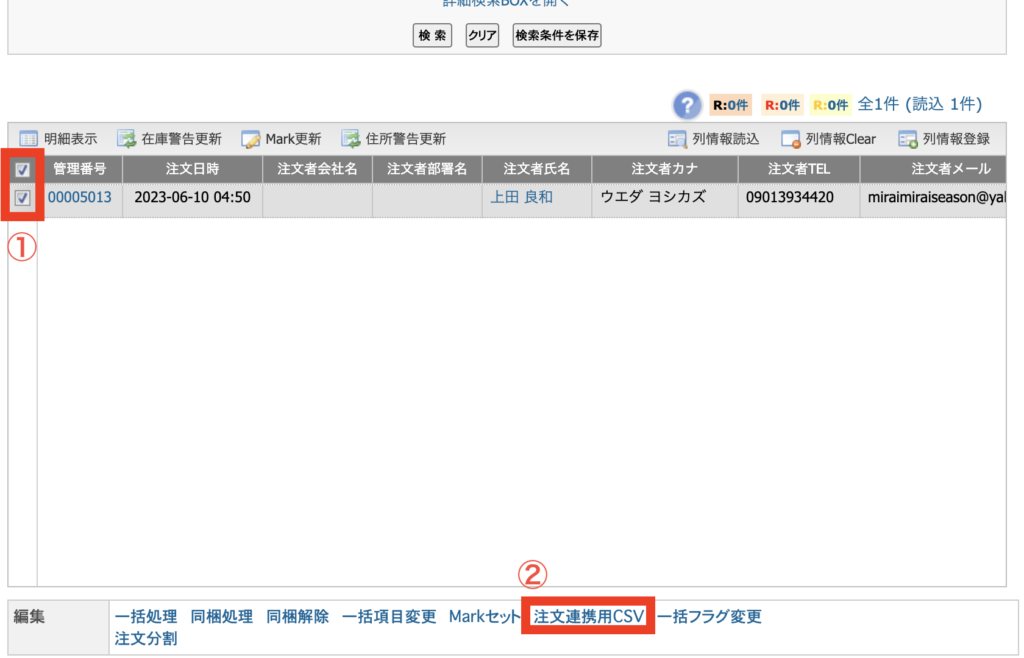Click the 検索条件を保存 button
The height and width of the screenshot is (658, 1024).
click(557, 35)
